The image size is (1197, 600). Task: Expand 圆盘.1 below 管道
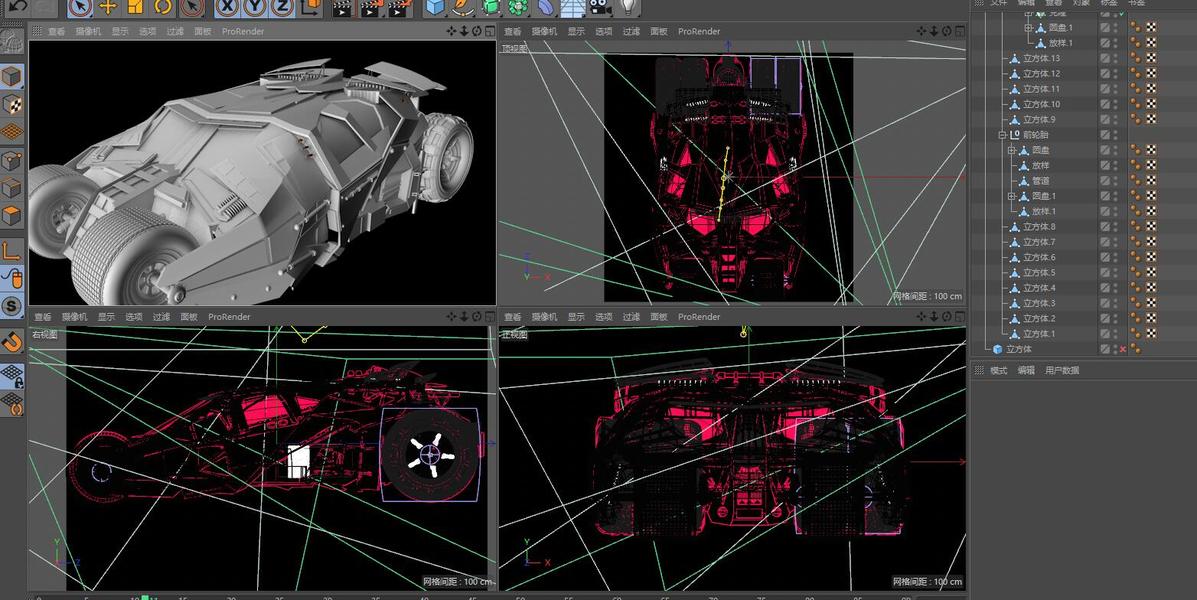tap(1011, 196)
